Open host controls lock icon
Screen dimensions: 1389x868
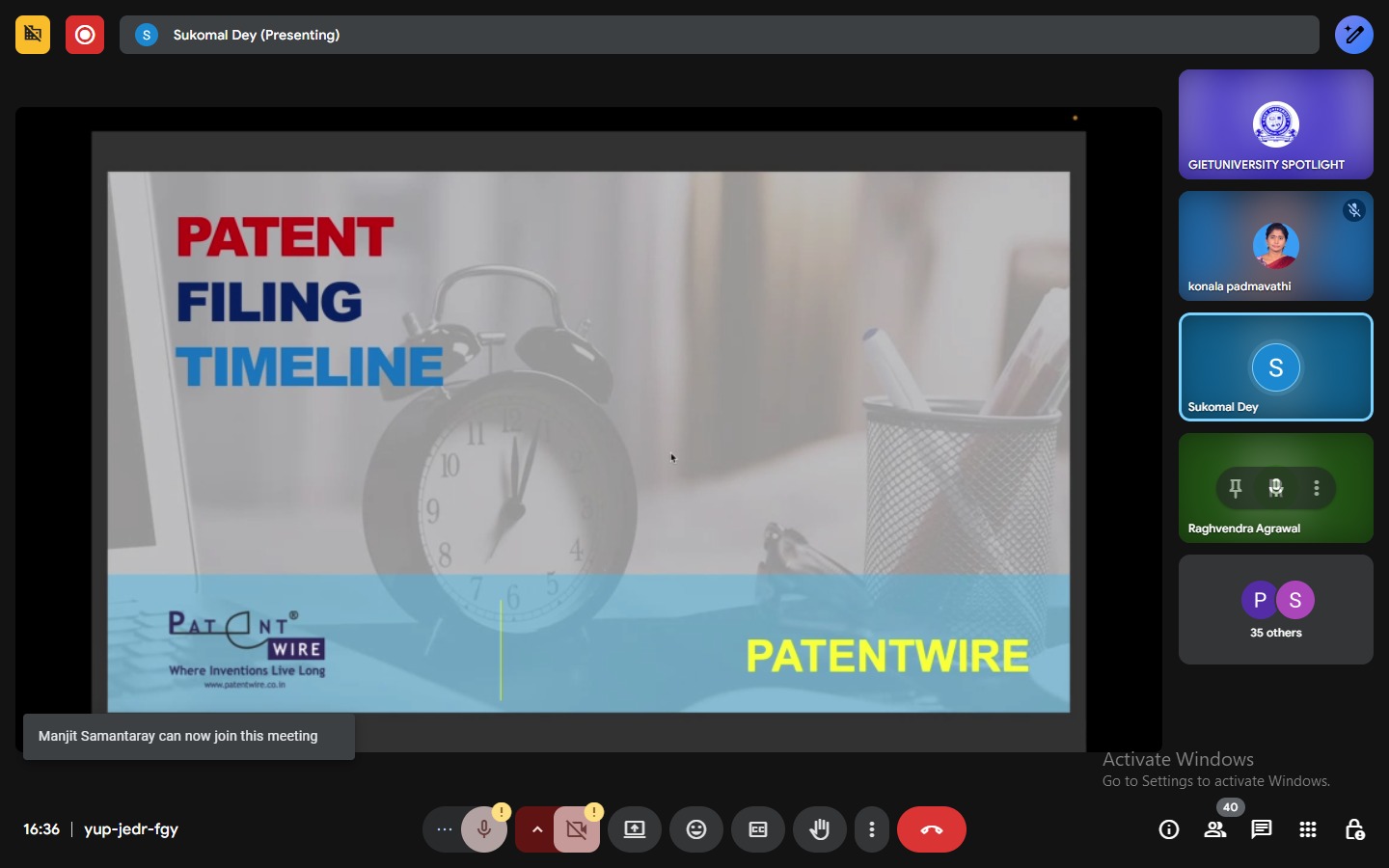pyautogui.click(x=1354, y=829)
